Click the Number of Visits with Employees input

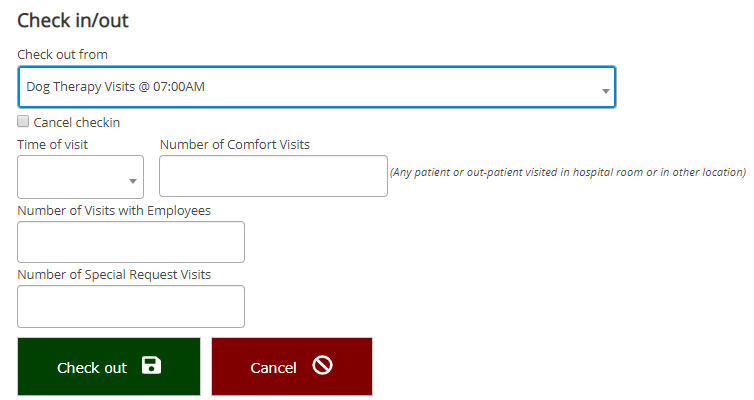pyautogui.click(x=131, y=242)
